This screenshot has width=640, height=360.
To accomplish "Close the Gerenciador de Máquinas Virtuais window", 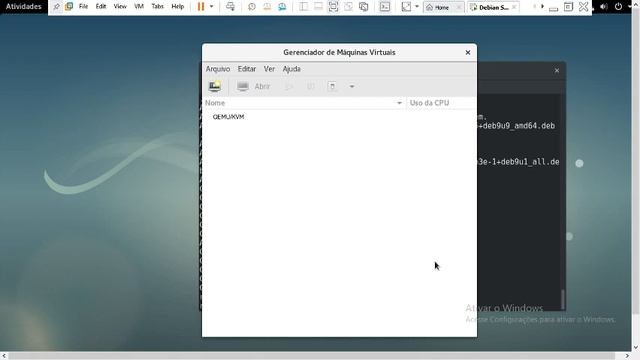I will [x=468, y=52].
